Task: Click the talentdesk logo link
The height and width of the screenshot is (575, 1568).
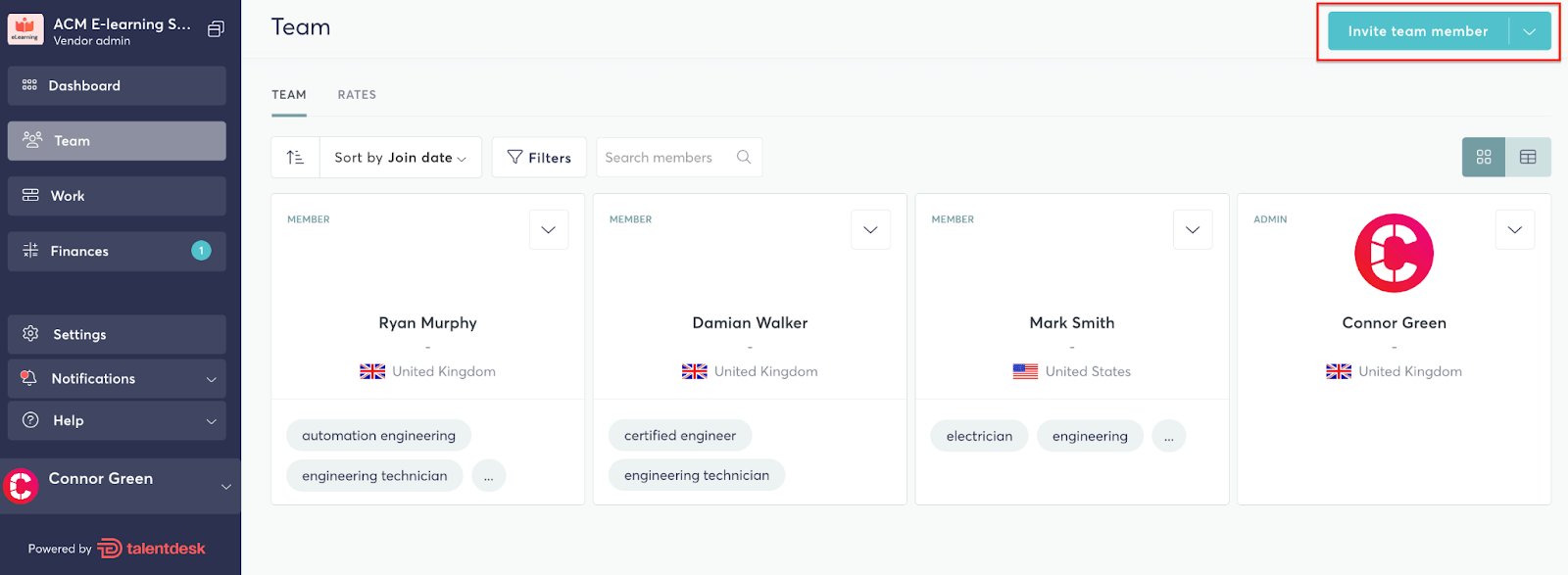Action: tap(151, 549)
